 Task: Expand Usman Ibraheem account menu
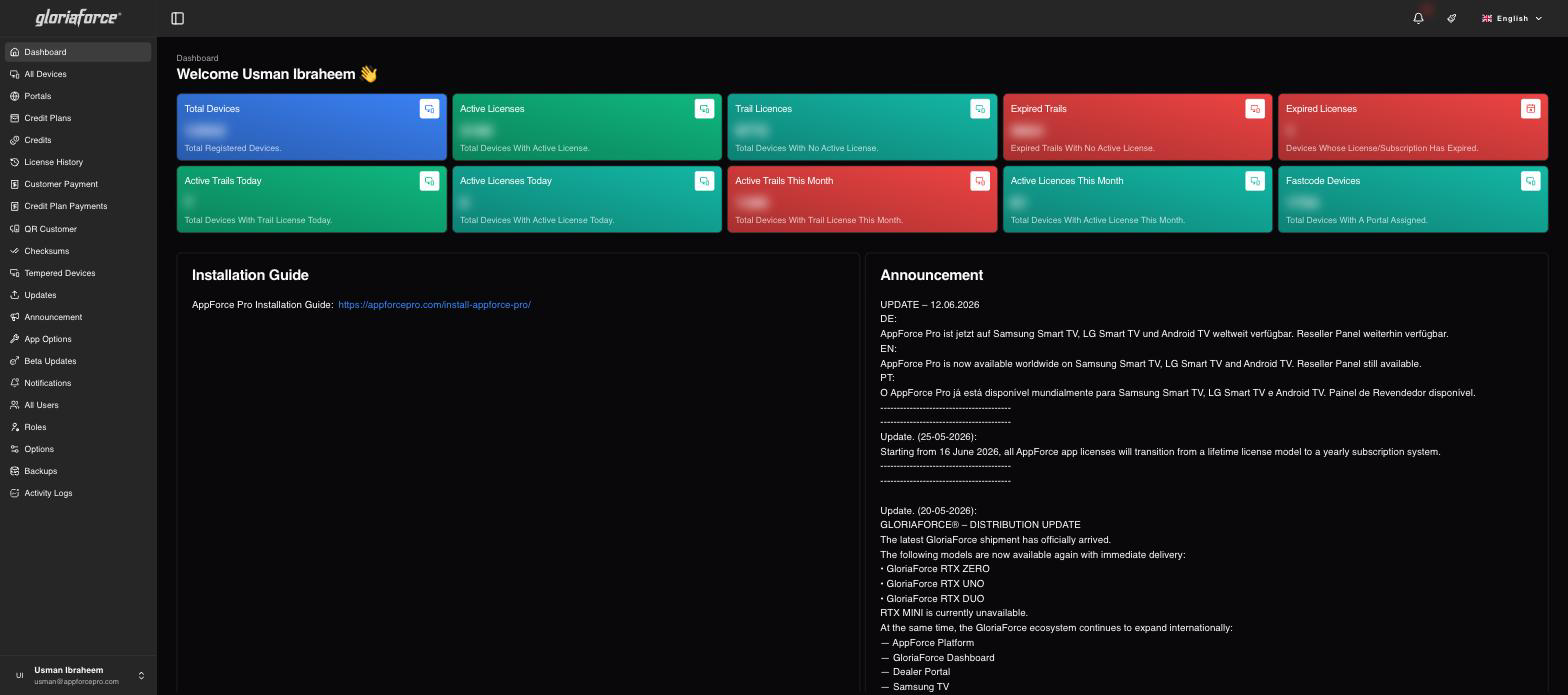pos(78,675)
